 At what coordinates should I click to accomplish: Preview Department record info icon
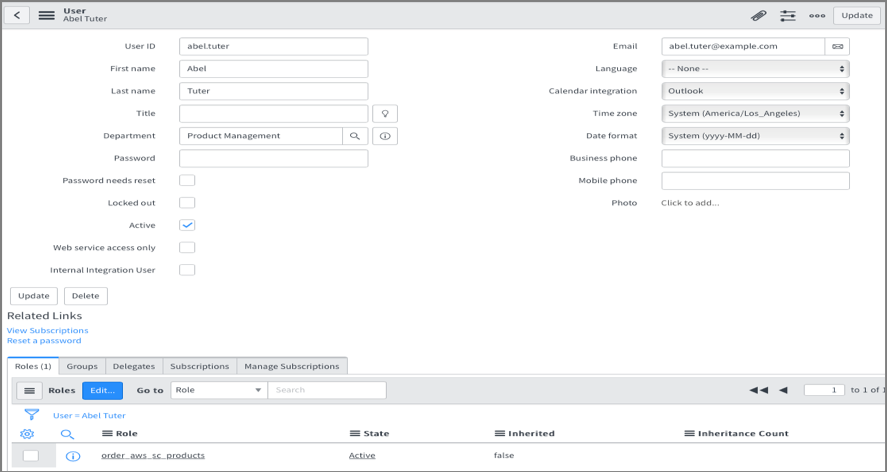(385, 136)
